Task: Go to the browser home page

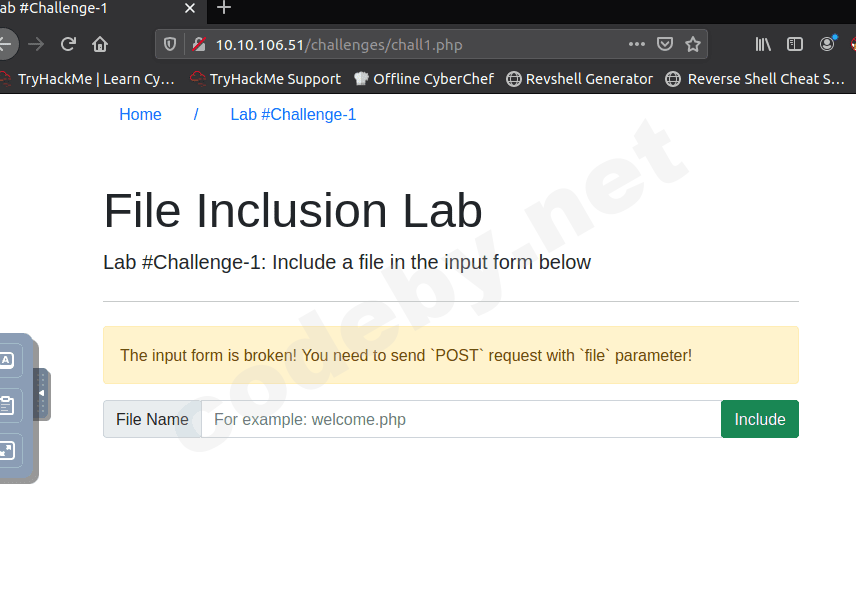Action: click(100, 44)
